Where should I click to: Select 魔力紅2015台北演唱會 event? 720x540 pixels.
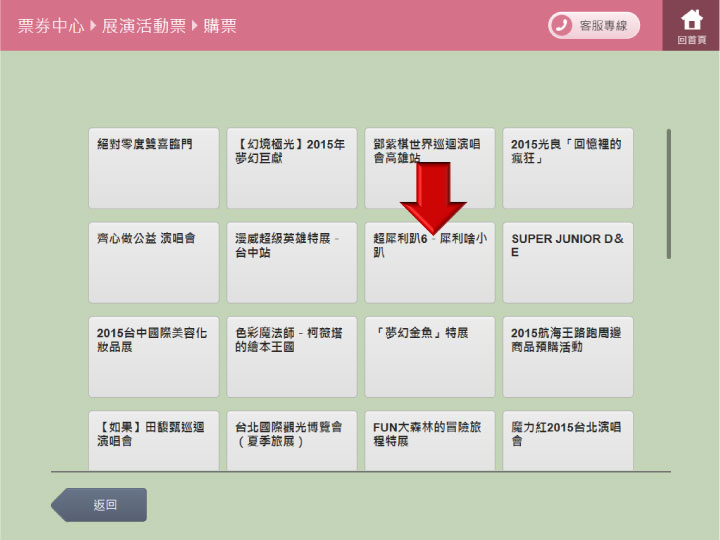tap(567, 440)
